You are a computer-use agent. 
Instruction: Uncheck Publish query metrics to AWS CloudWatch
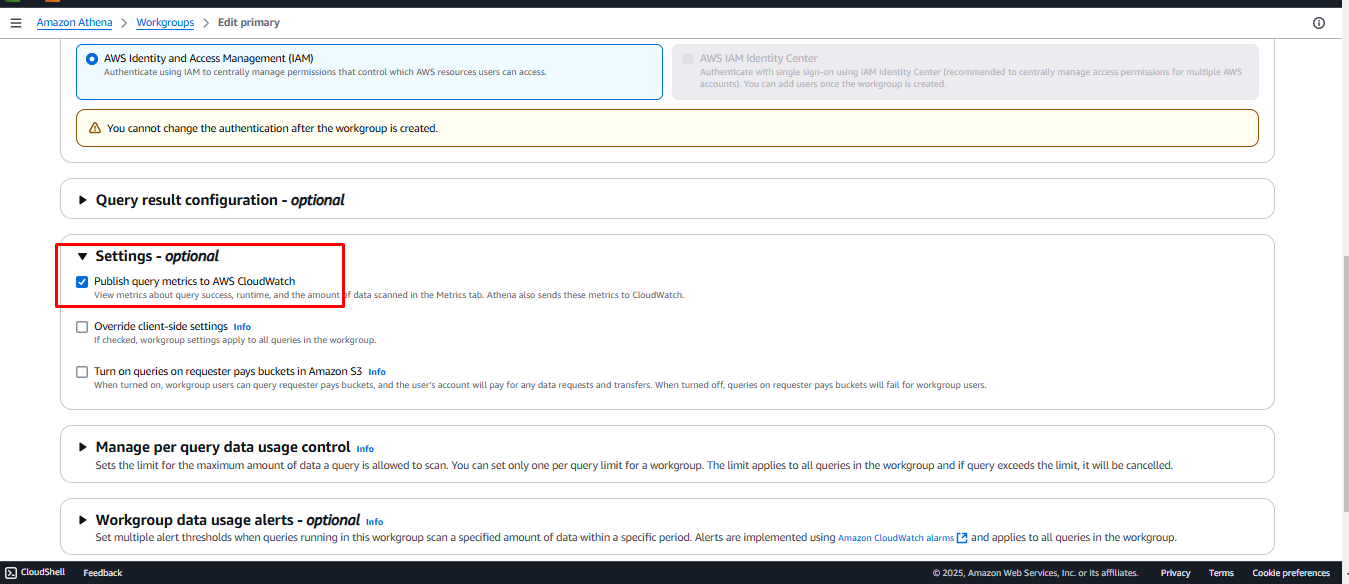82,282
